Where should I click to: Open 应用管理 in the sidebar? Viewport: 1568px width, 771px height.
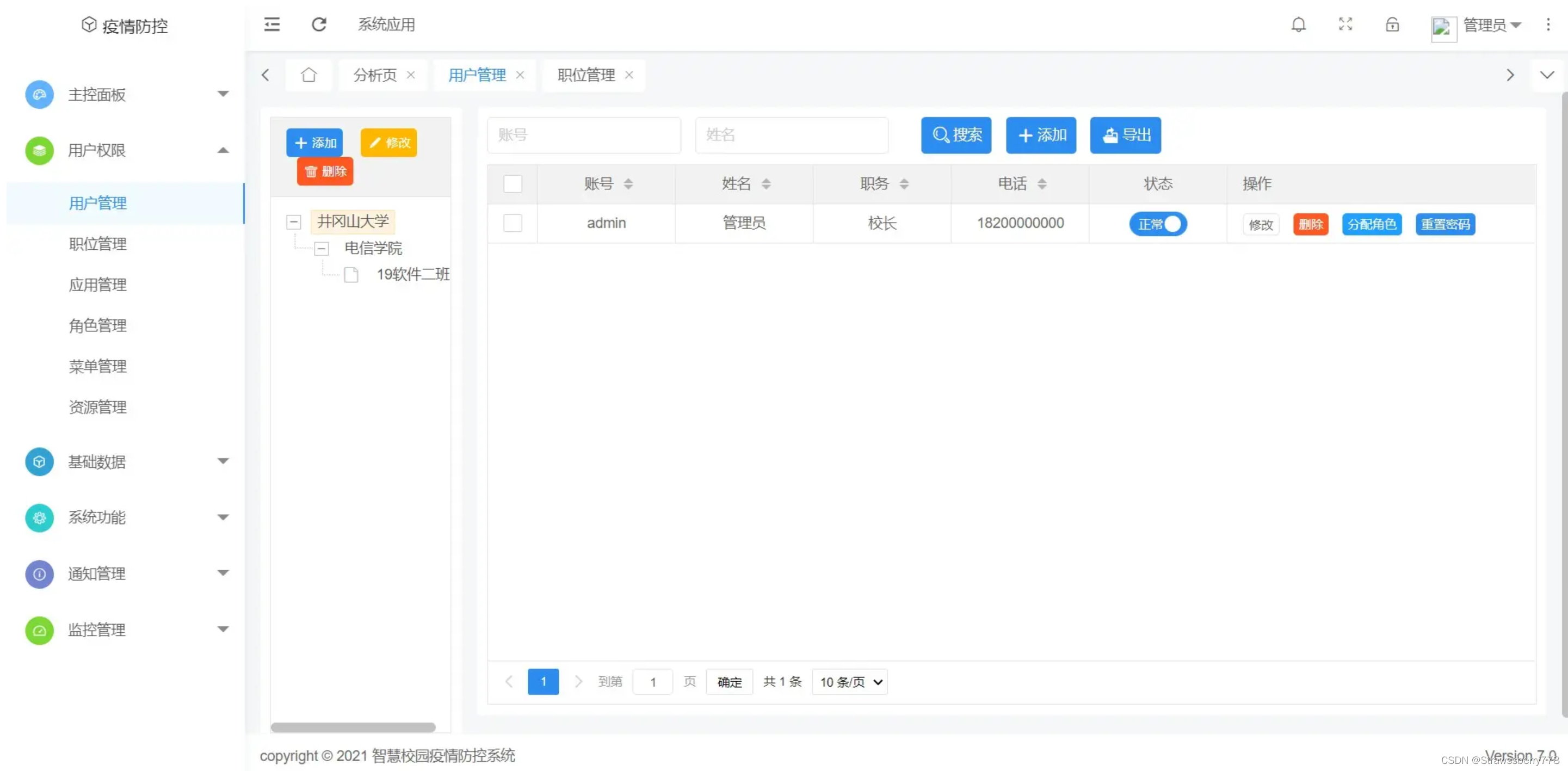pos(97,285)
